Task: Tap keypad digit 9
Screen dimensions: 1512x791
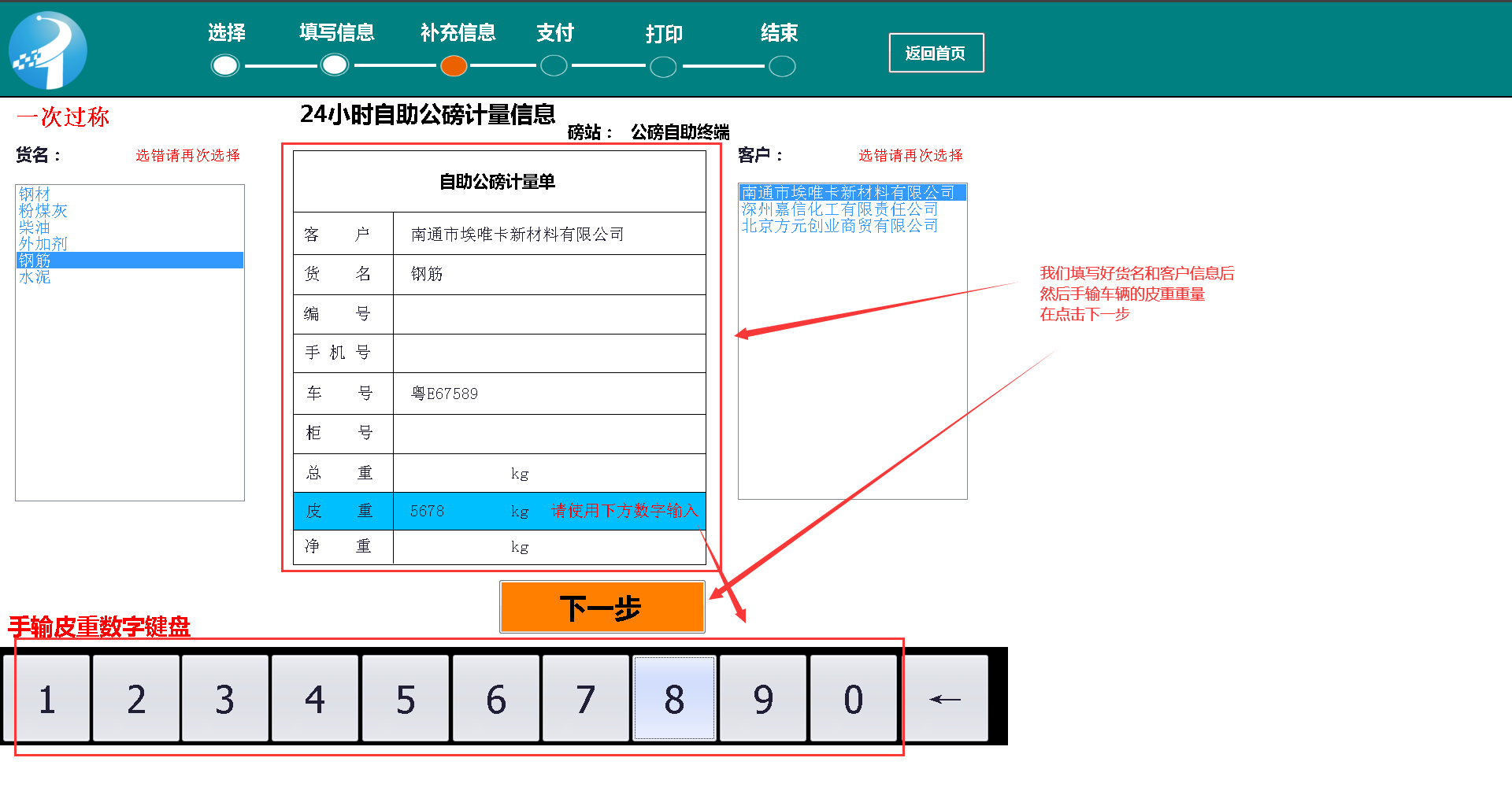Action: (763, 699)
